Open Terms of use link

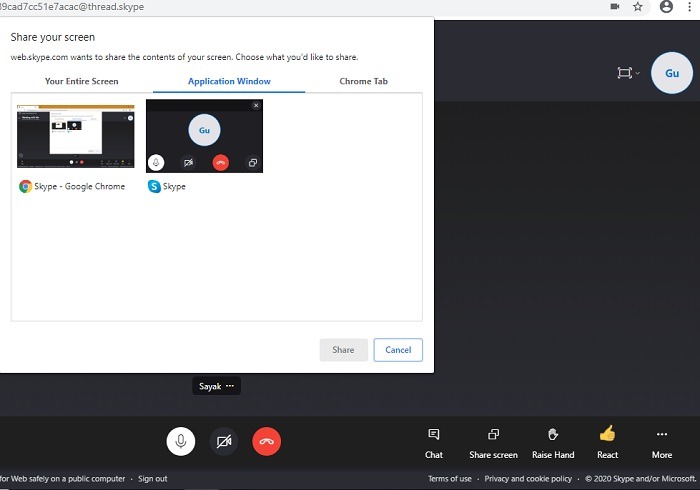coord(450,479)
